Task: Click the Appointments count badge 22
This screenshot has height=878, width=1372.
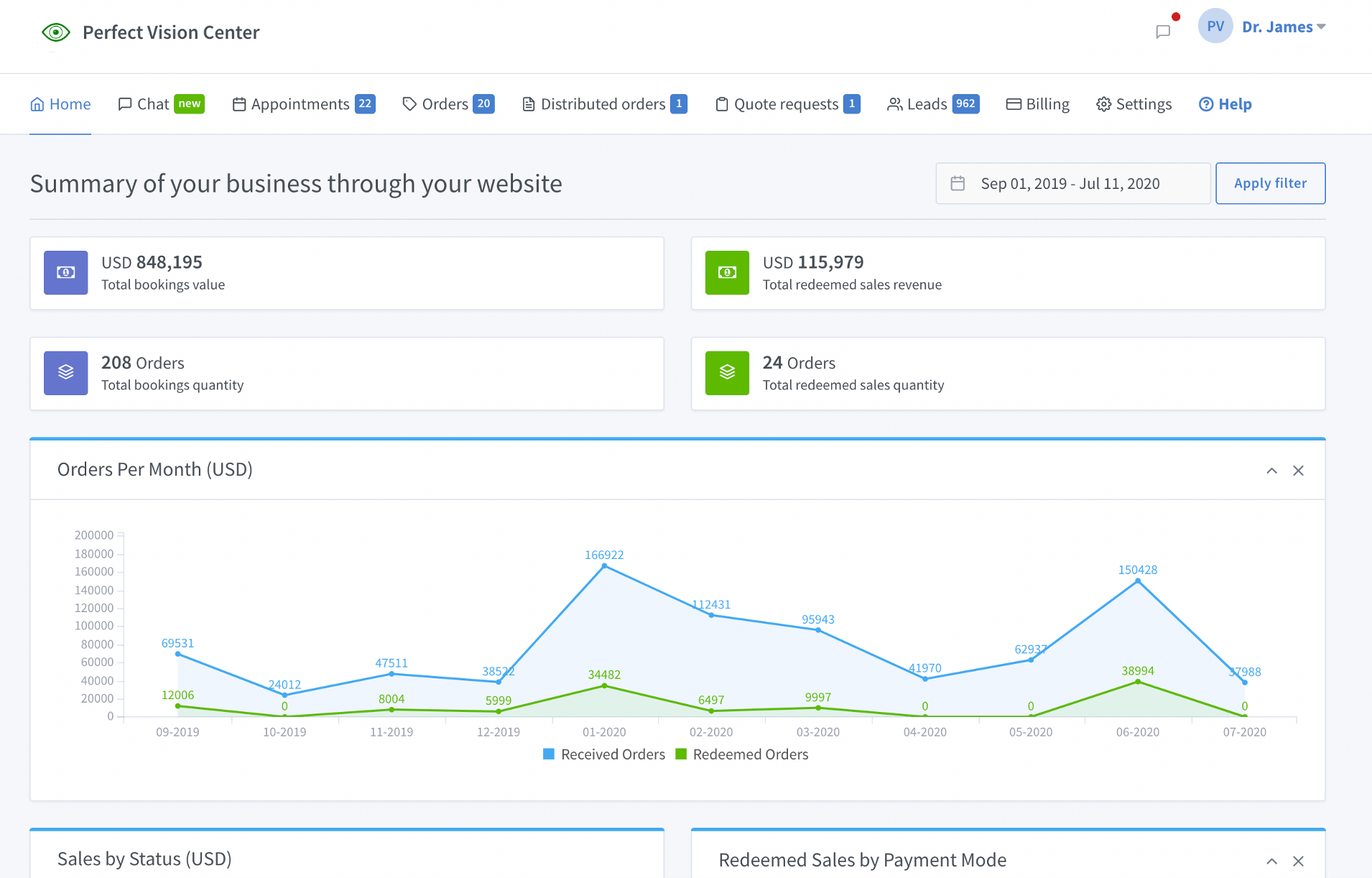Action: click(365, 104)
